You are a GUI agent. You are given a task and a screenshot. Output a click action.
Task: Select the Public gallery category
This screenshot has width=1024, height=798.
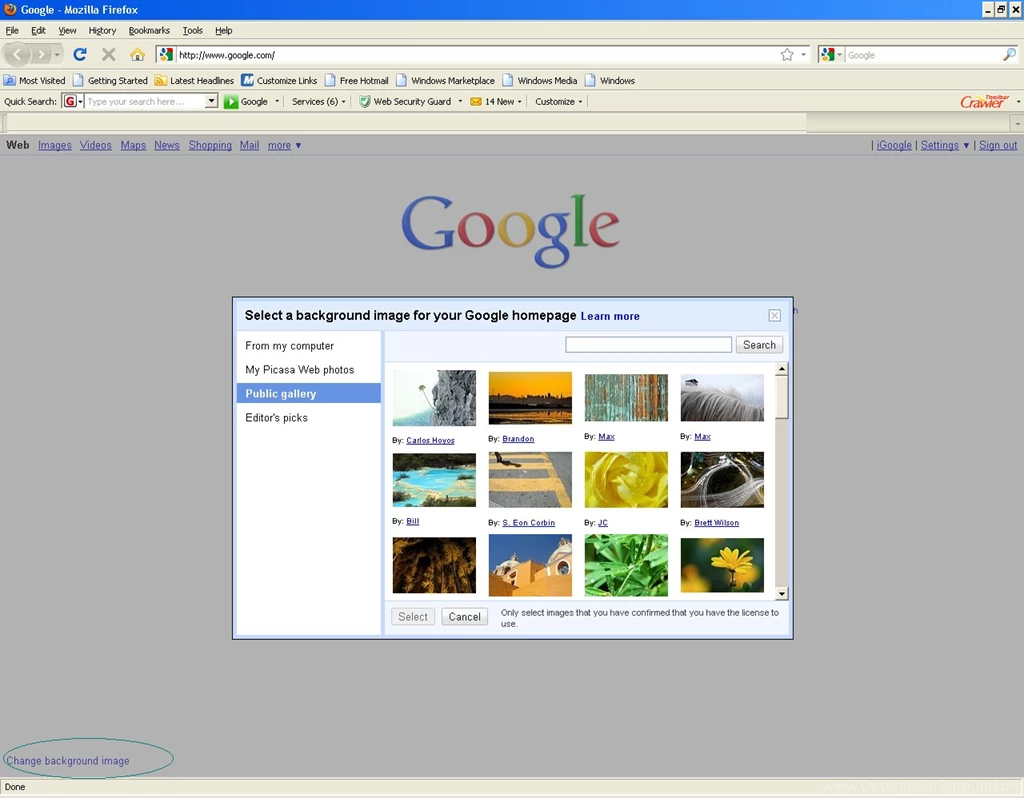point(281,393)
